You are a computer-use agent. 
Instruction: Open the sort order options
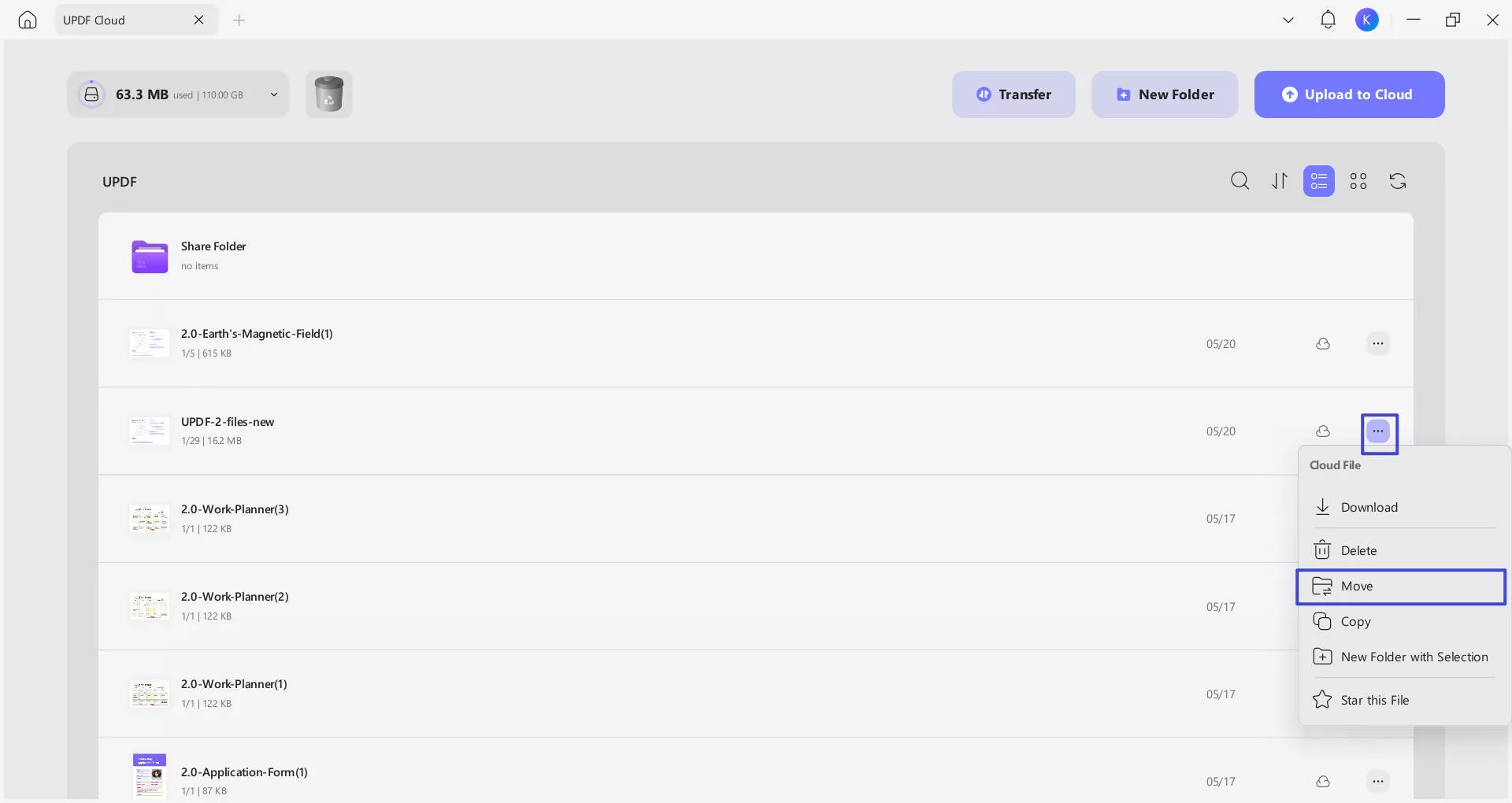click(1280, 181)
